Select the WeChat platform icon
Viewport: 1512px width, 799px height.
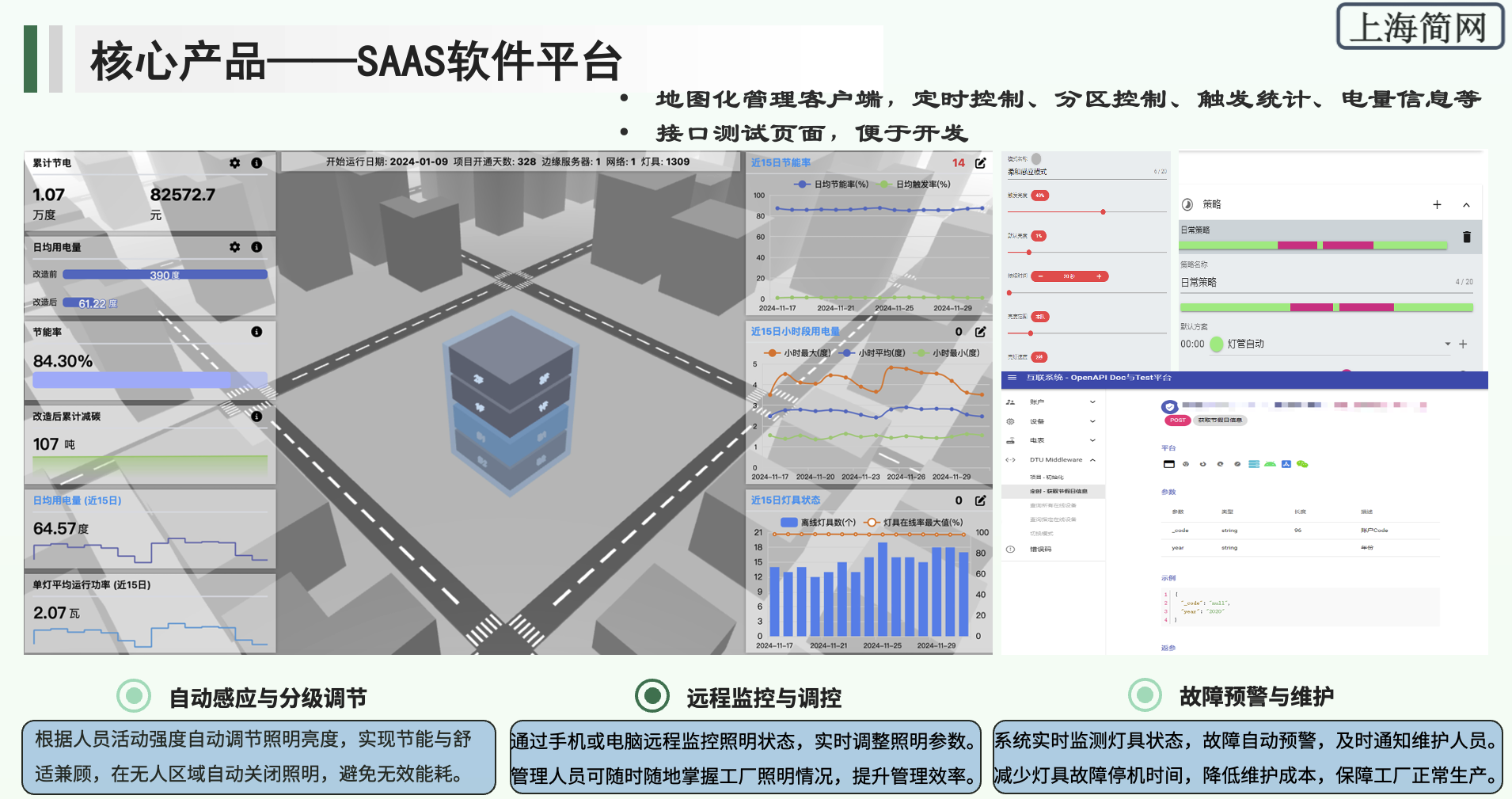pos(1302,464)
